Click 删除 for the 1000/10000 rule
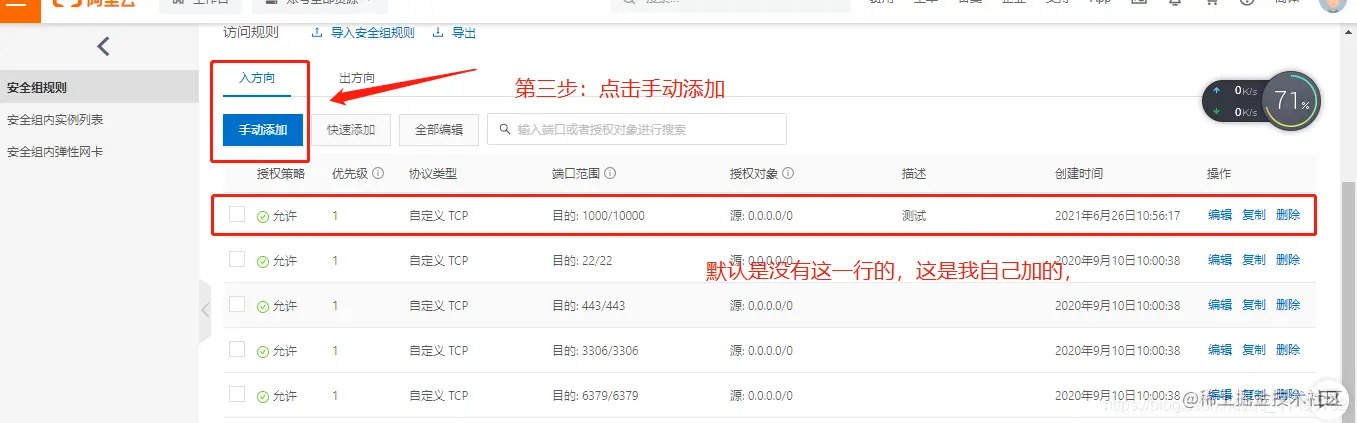The width and height of the screenshot is (1357, 423). pos(1288,215)
